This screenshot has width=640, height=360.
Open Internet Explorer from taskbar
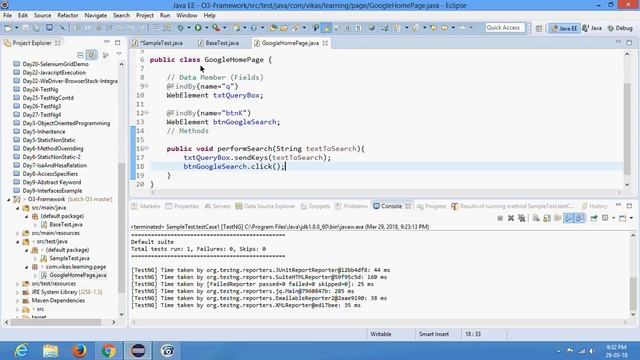[x=21, y=351]
